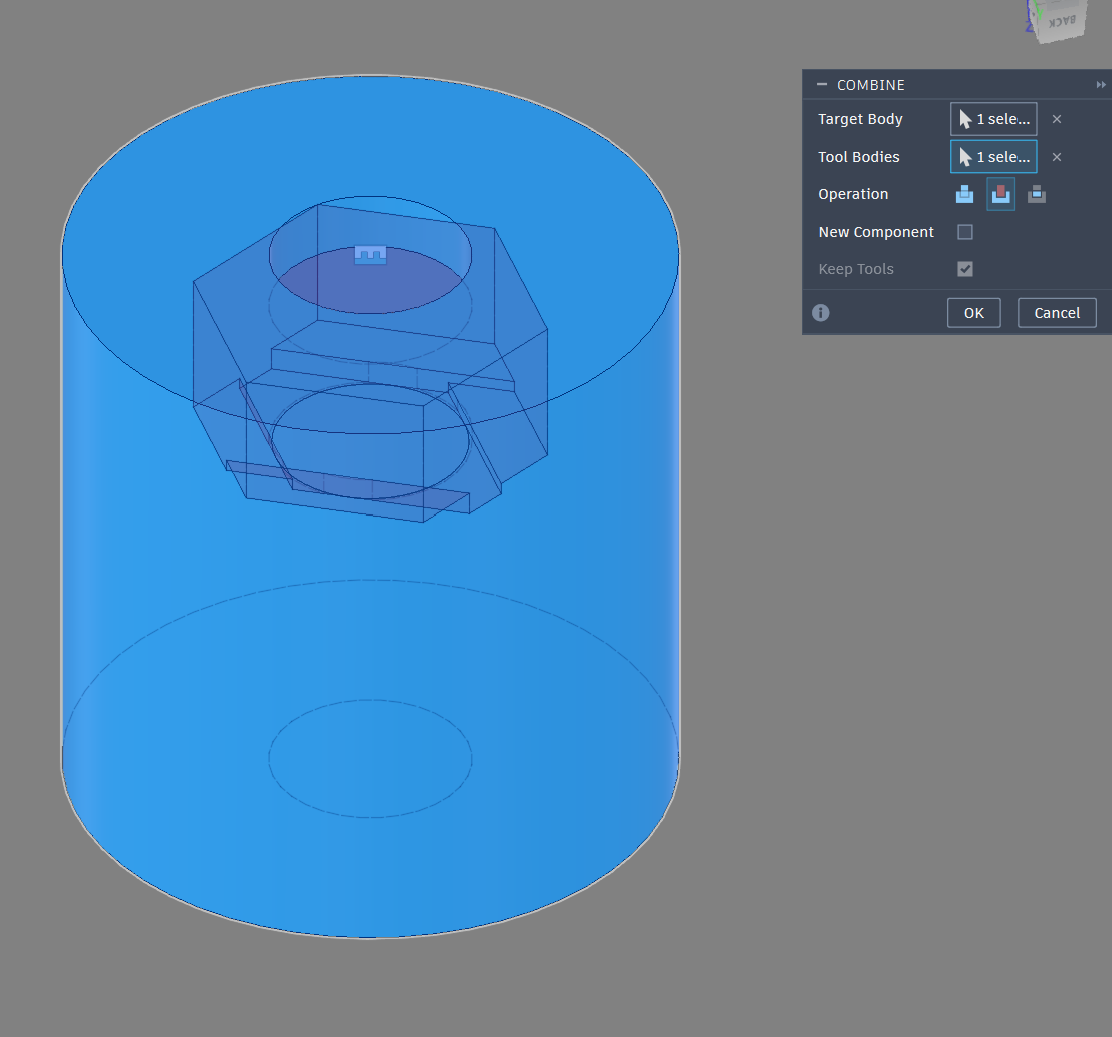Select the Cut operation icon

[x=1000, y=194]
